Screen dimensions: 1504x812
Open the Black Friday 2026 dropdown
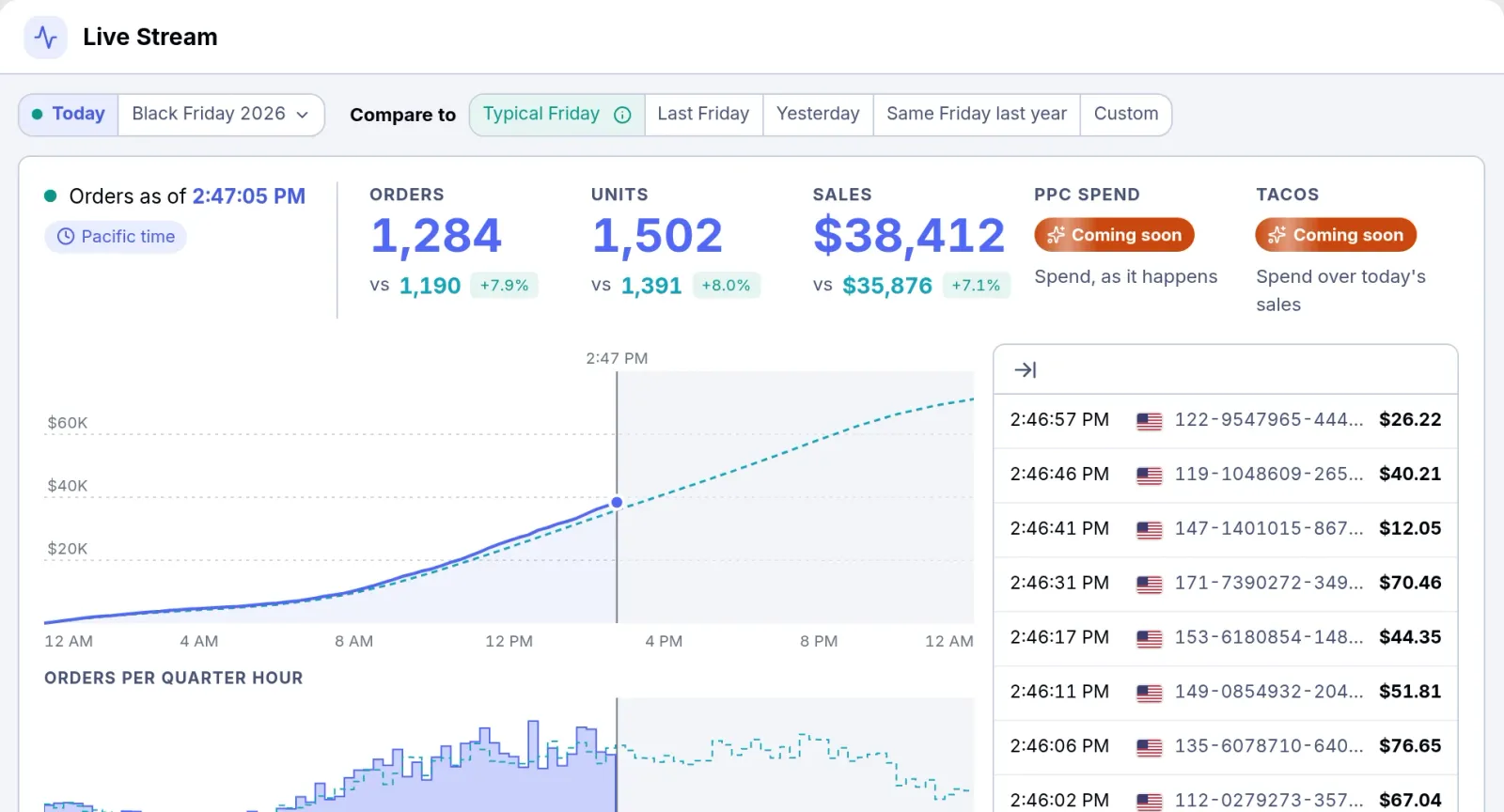tap(221, 115)
